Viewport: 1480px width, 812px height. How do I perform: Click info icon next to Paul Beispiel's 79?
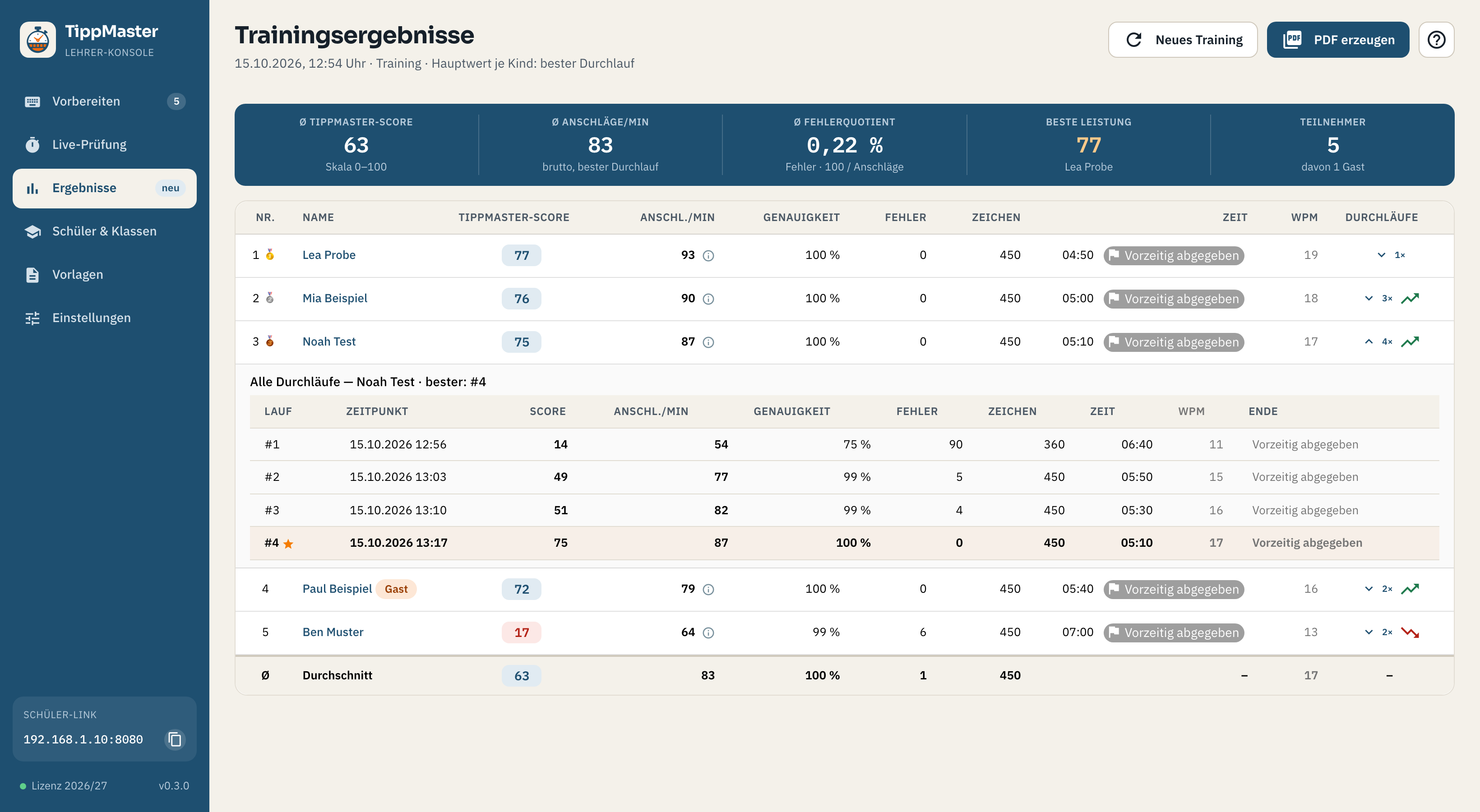pos(708,589)
